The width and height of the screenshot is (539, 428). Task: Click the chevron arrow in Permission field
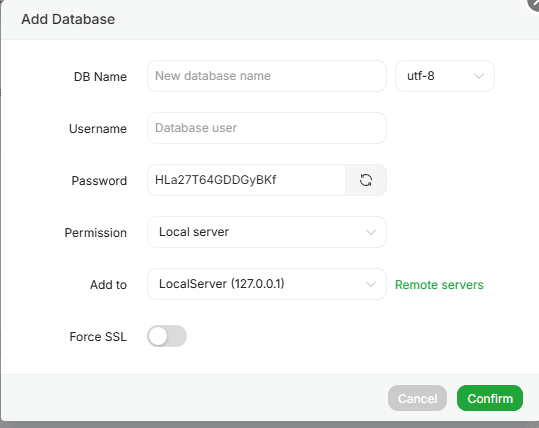click(371, 232)
